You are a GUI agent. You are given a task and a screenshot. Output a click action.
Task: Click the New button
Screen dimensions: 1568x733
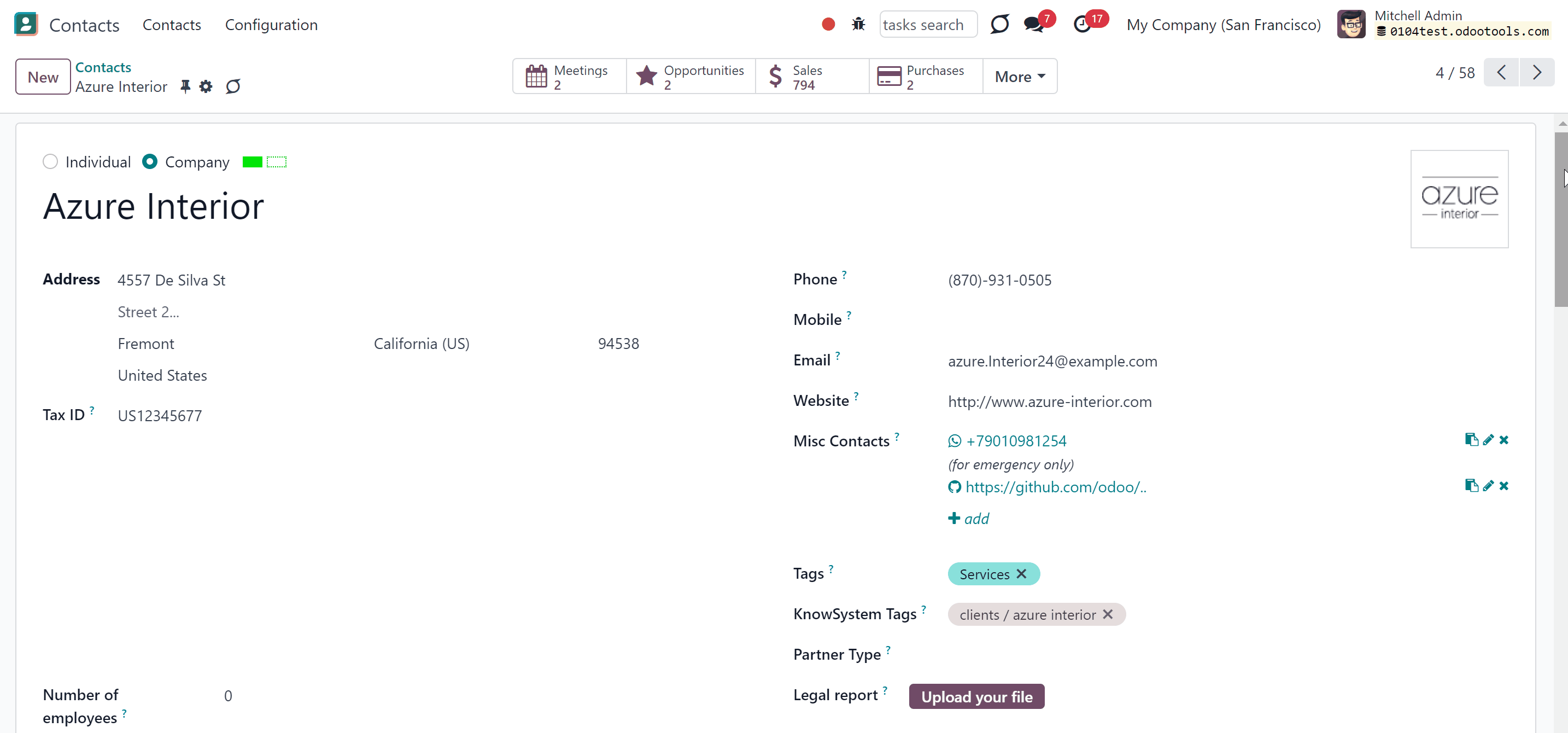[43, 77]
